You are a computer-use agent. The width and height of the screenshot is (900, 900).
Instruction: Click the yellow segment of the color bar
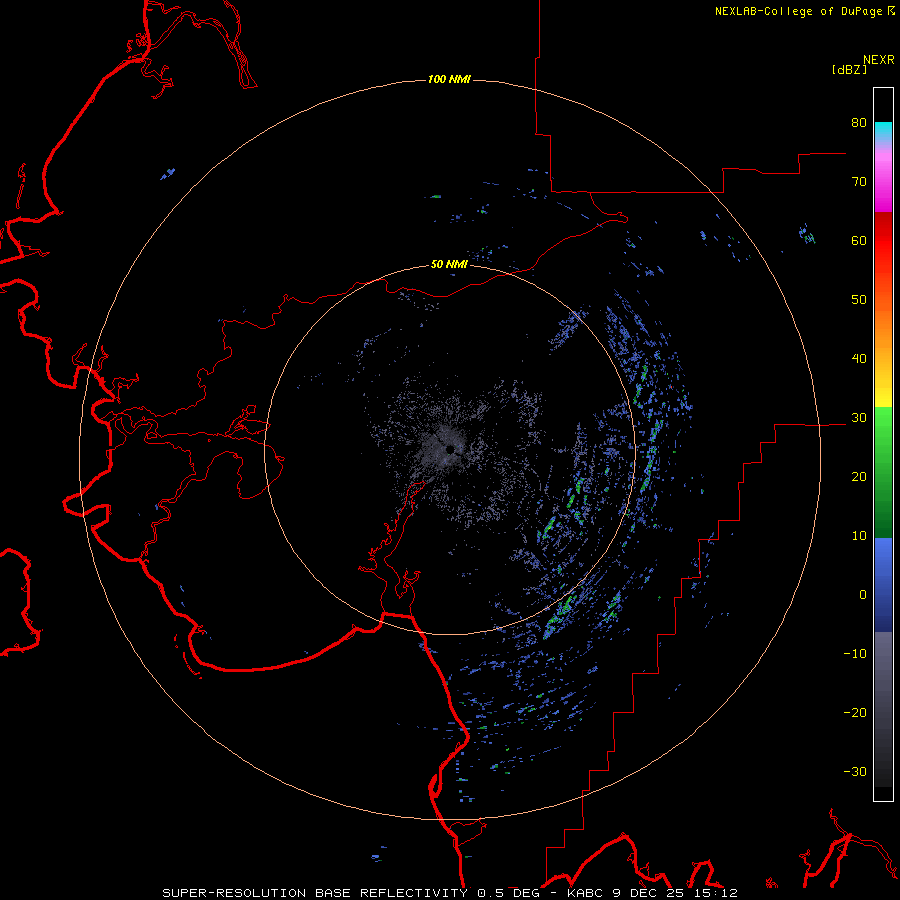click(x=883, y=396)
